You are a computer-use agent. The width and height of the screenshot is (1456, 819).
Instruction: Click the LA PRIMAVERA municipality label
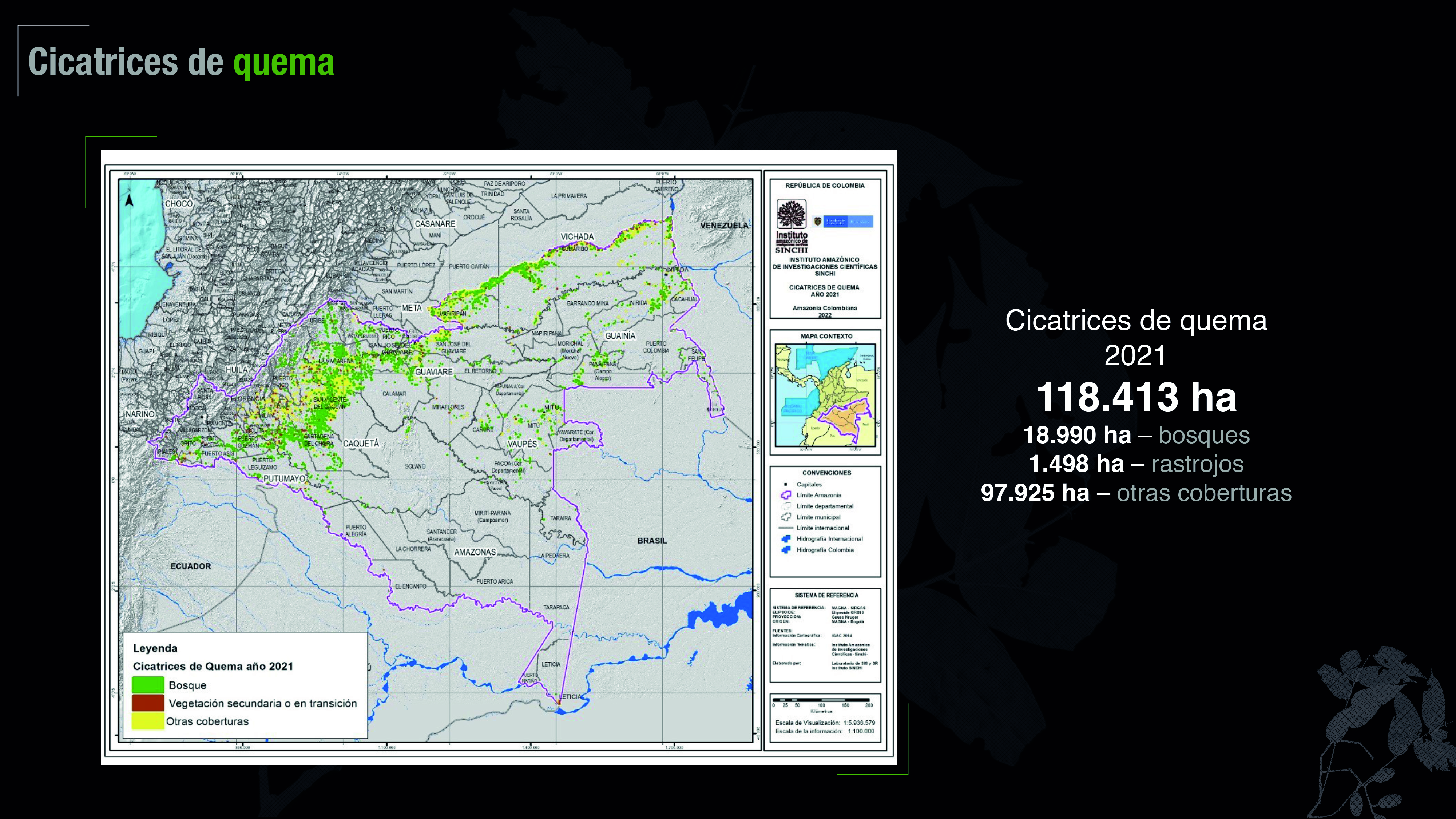pyautogui.click(x=569, y=196)
